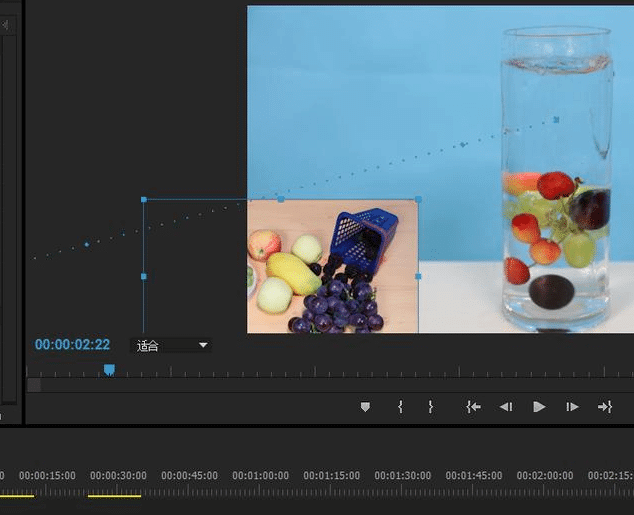Click the Mark In bracket icon
This screenshot has width=634, height=515.
click(x=400, y=407)
